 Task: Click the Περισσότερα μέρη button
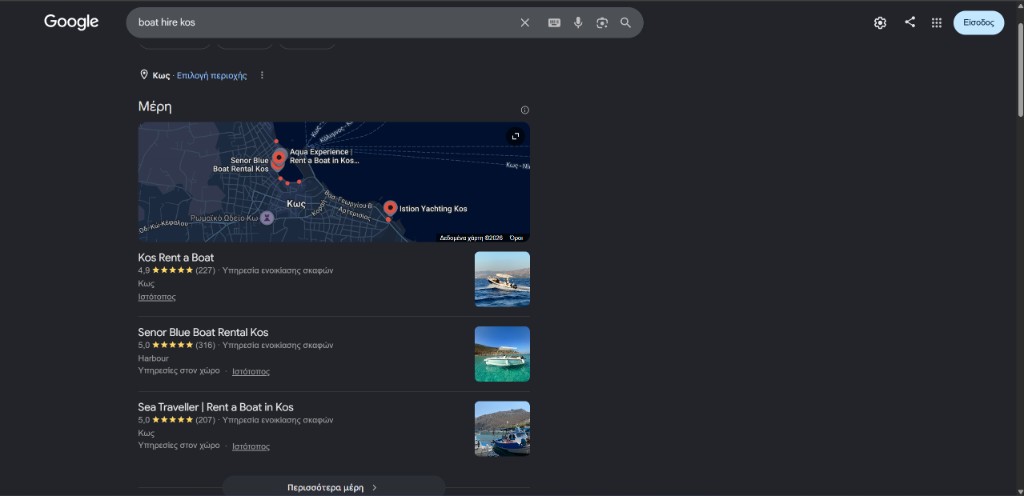(x=334, y=487)
